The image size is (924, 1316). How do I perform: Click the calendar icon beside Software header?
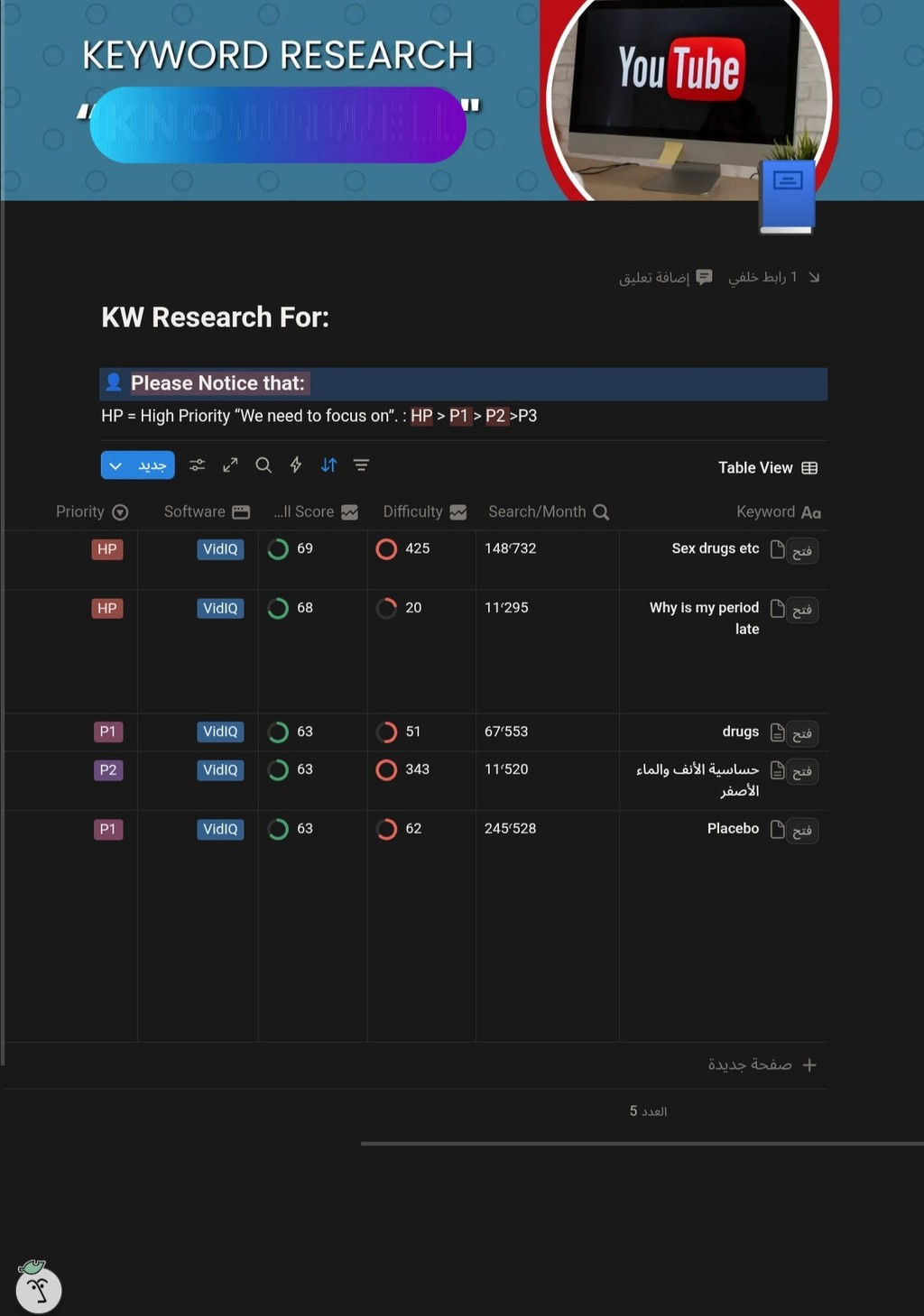tap(241, 512)
